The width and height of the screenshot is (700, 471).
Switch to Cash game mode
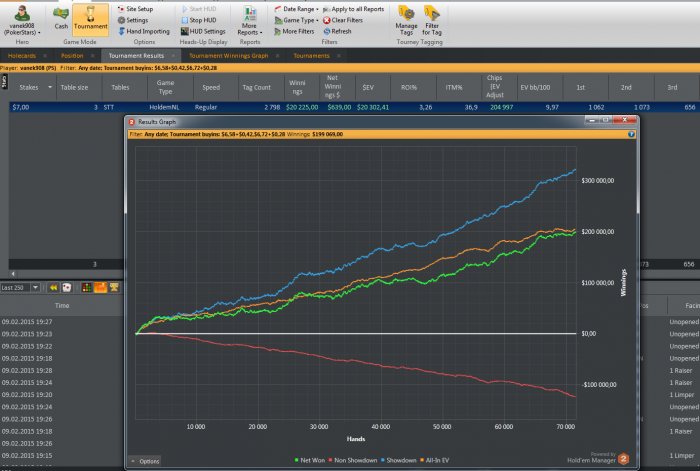61,18
